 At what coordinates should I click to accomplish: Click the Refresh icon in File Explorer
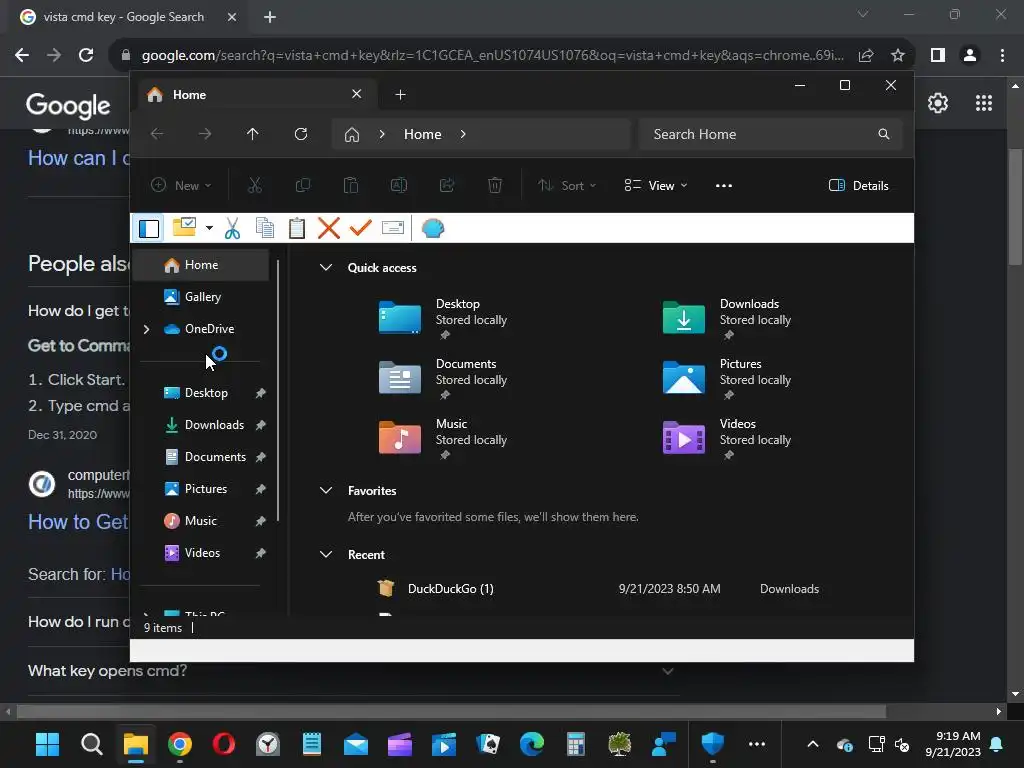click(x=301, y=134)
